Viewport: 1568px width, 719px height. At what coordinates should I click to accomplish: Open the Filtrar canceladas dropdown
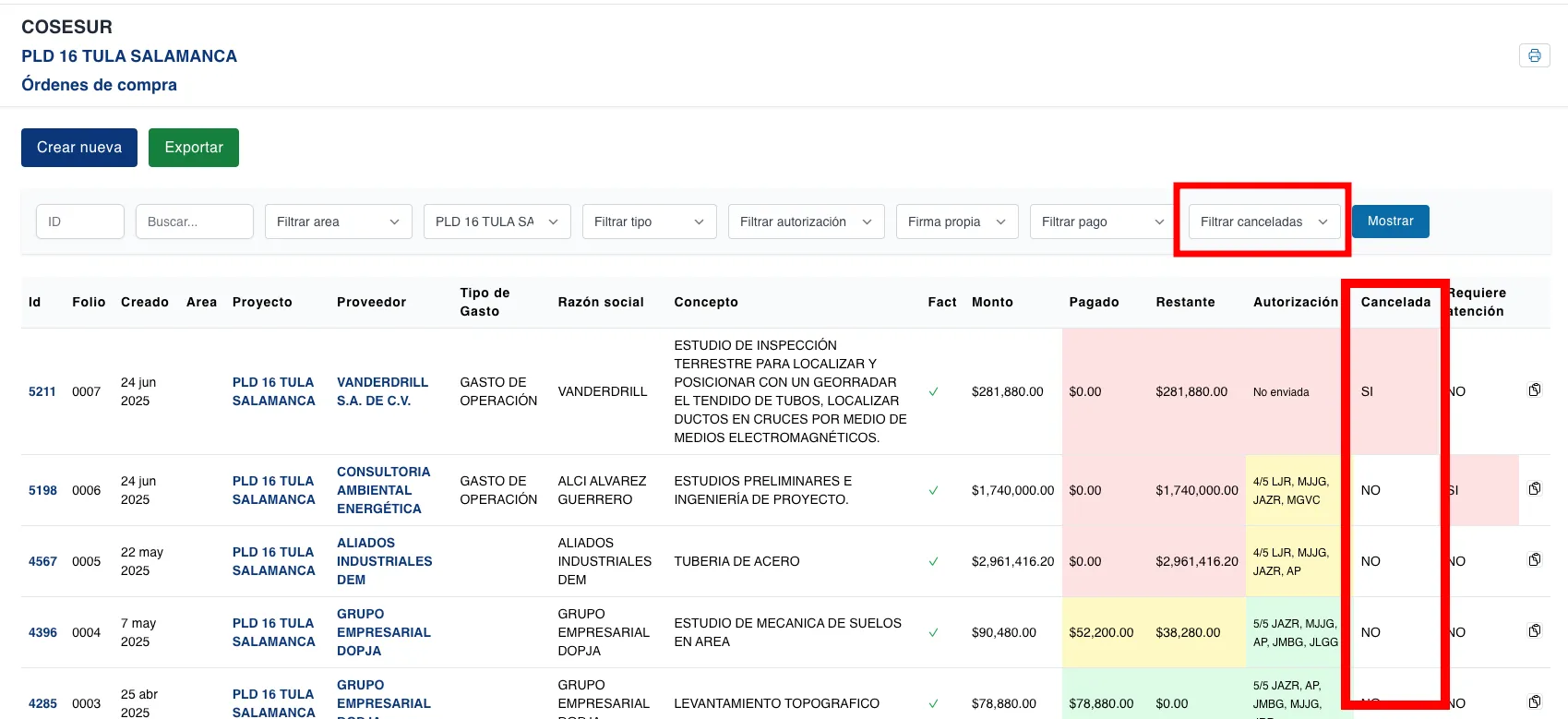(x=1263, y=222)
